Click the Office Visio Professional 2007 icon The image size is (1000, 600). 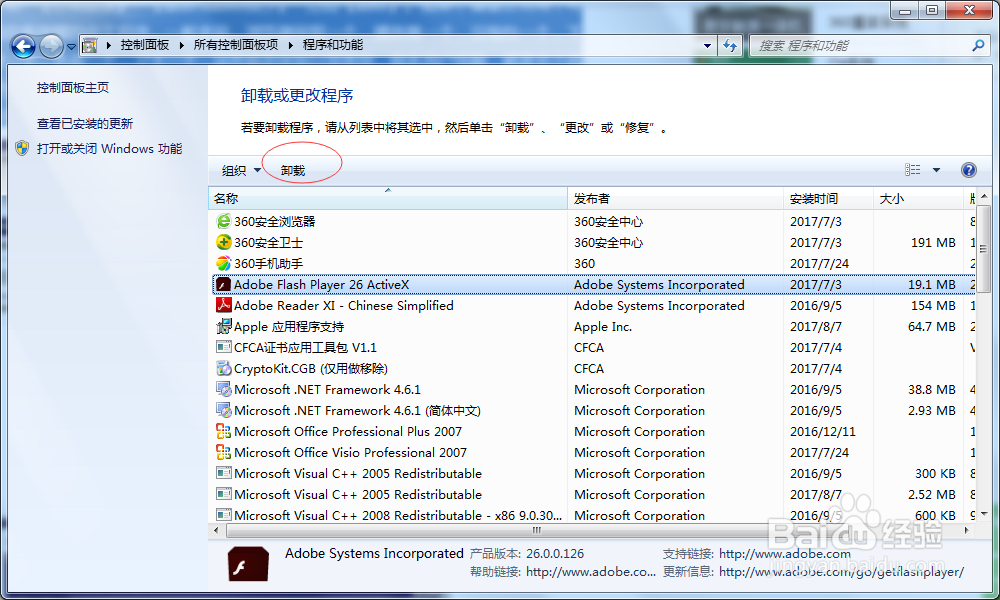(223, 453)
